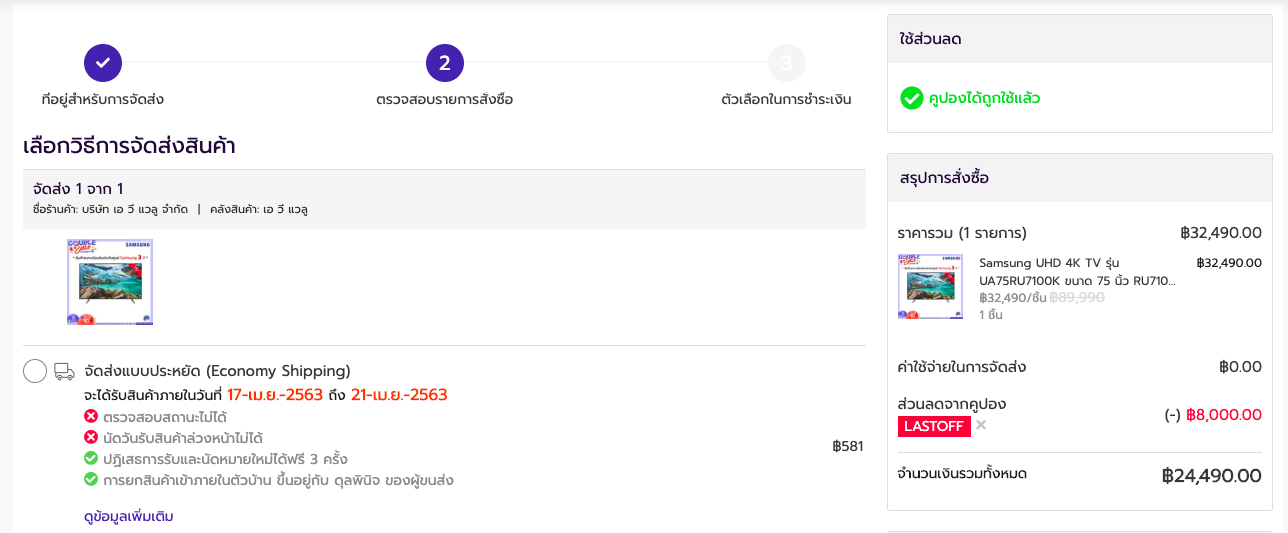
Task: Select ตรวจสอบรายการสั่งซื้อ step label
Action: (445, 100)
